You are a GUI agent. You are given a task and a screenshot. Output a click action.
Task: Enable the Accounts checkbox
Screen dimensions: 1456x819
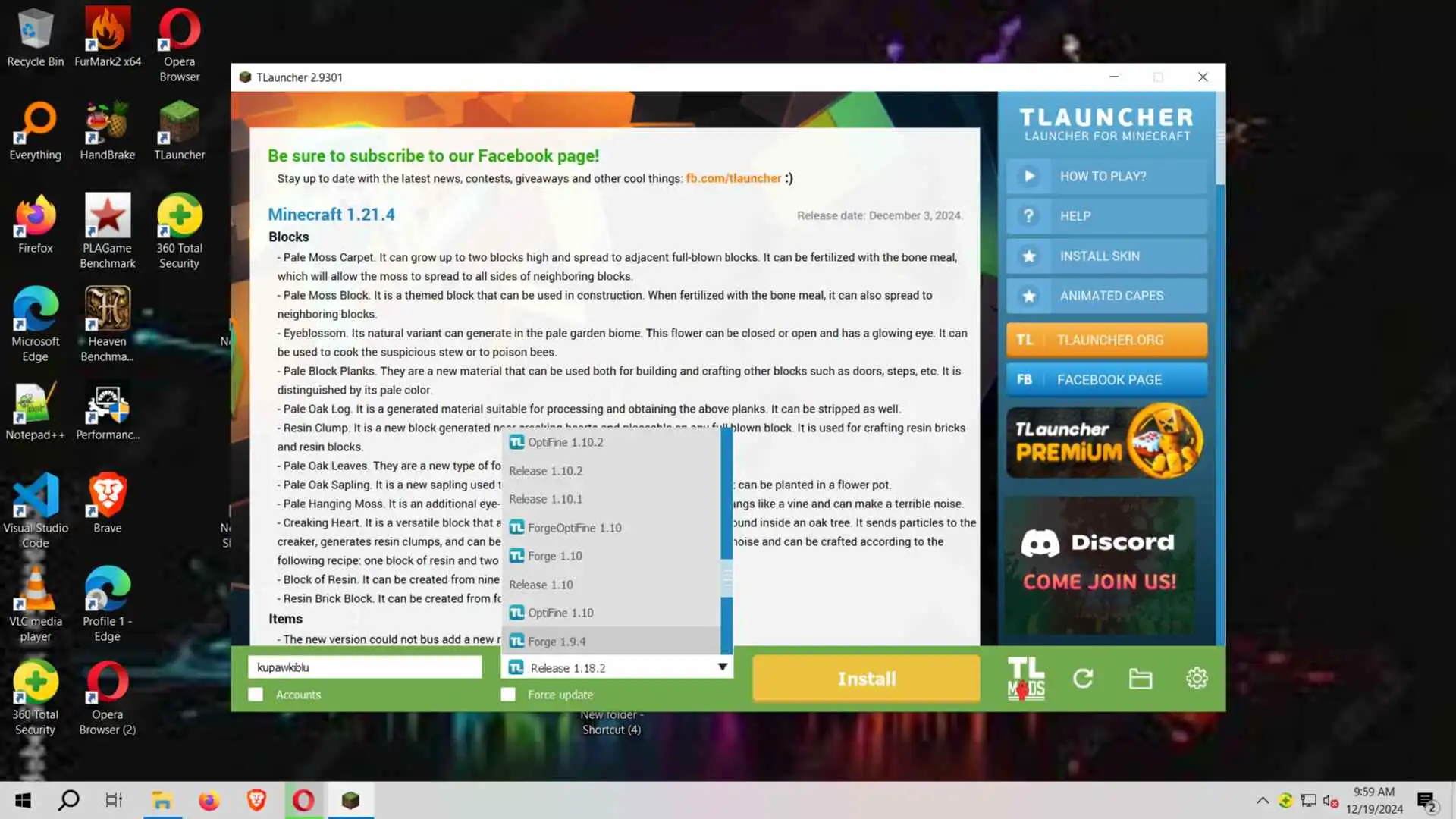click(x=256, y=695)
